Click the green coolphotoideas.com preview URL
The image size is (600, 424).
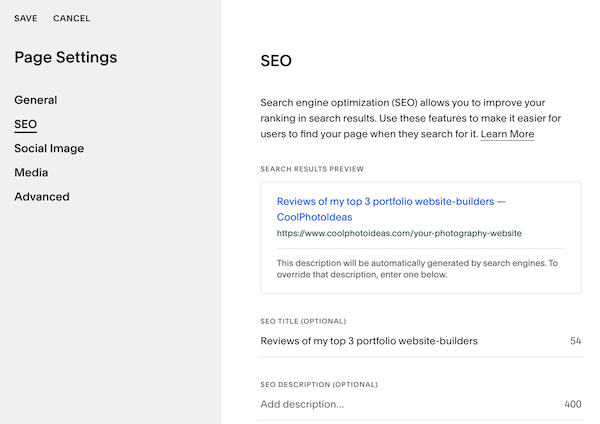399,233
